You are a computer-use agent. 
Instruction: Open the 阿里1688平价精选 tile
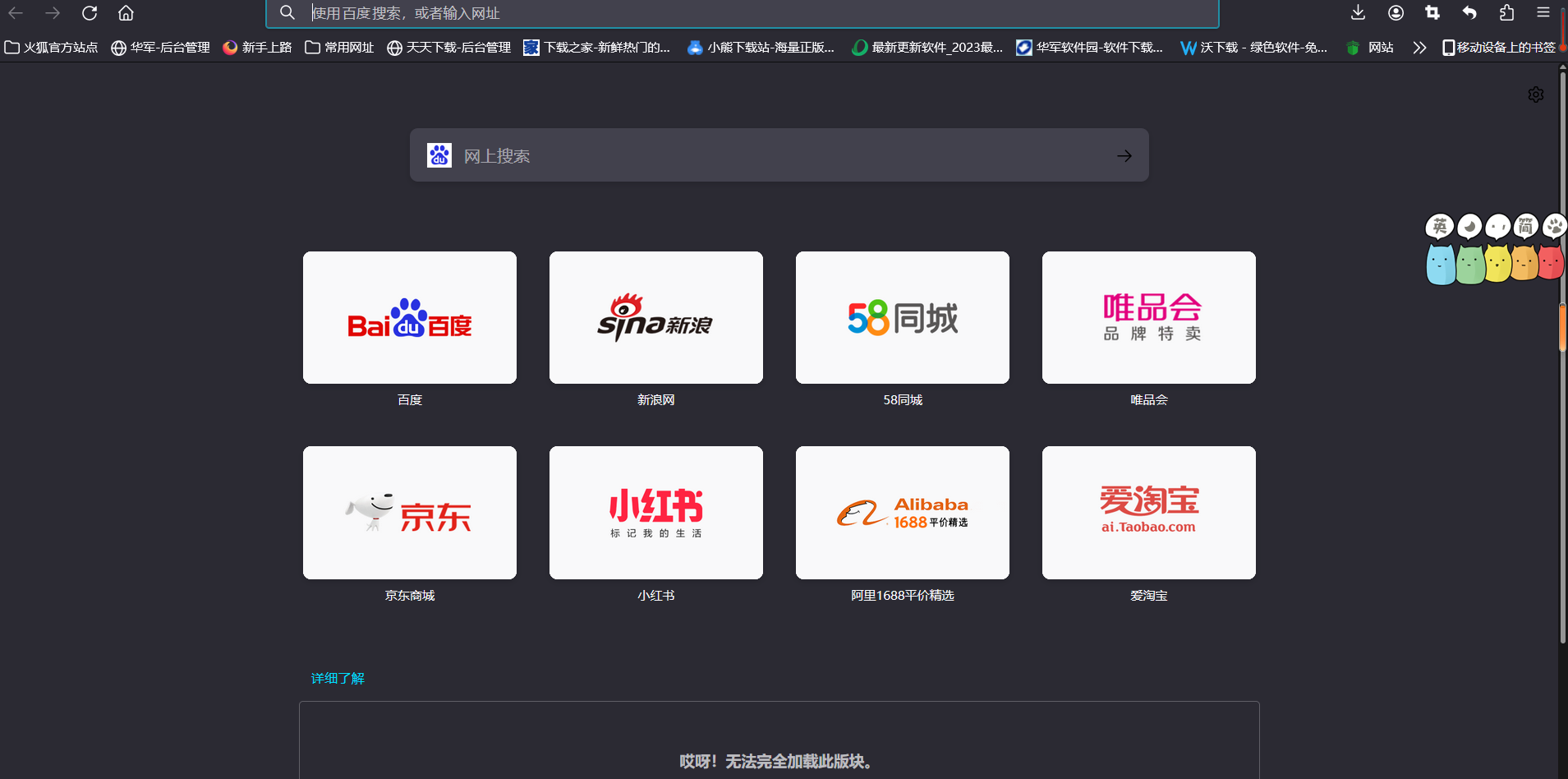(x=903, y=513)
